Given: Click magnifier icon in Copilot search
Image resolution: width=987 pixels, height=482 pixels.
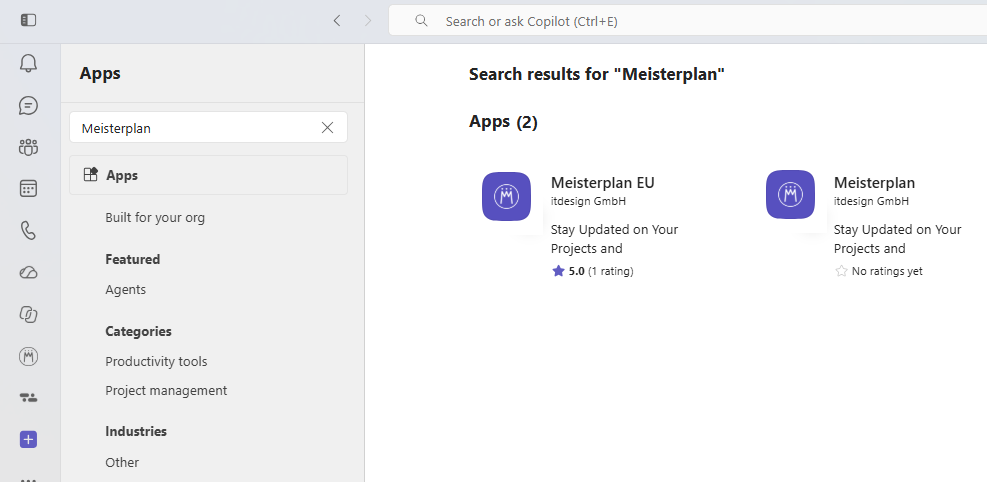Looking at the screenshot, I should pyautogui.click(x=422, y=21).
